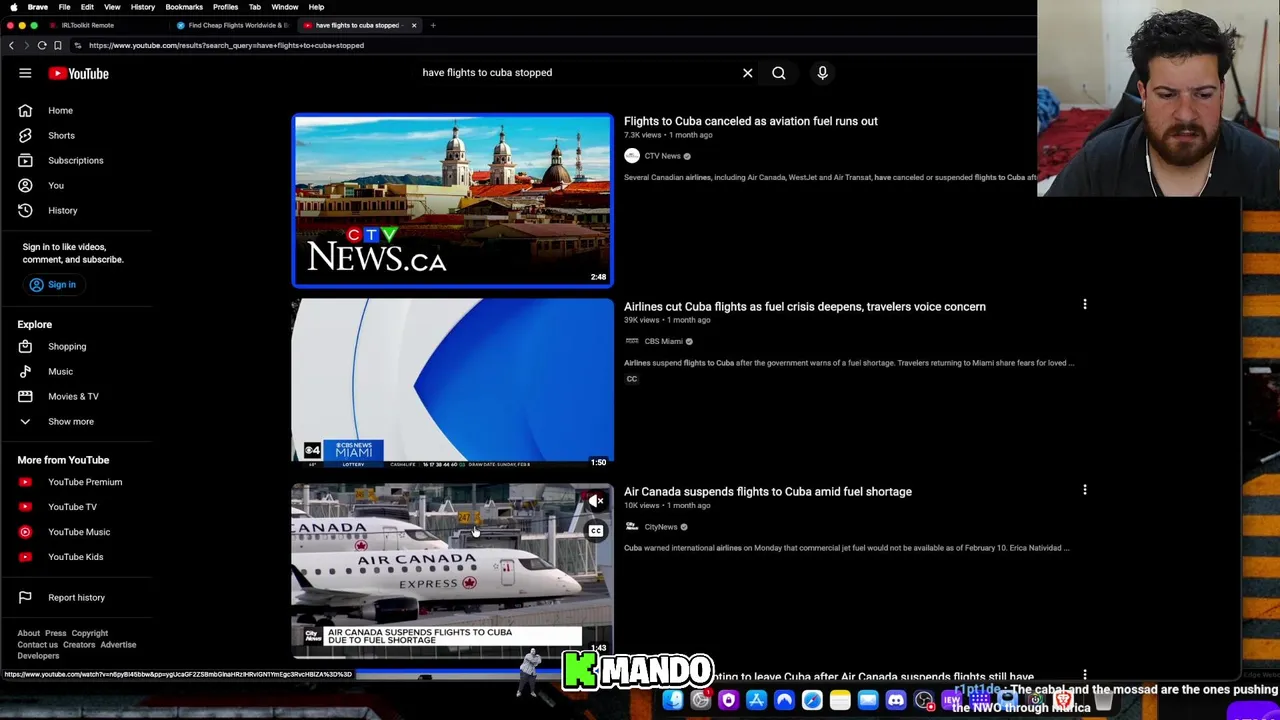The width and height of the screenshot is (1280, 720).
Task: Open Air Canada Express video thumbnail
Action: coord(452,570)
